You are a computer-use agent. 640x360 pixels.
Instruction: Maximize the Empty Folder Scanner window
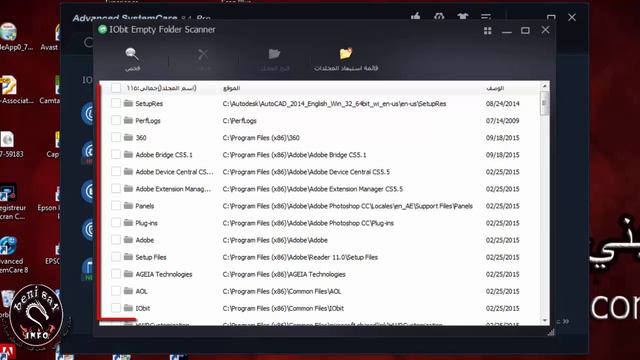[525, 31]
